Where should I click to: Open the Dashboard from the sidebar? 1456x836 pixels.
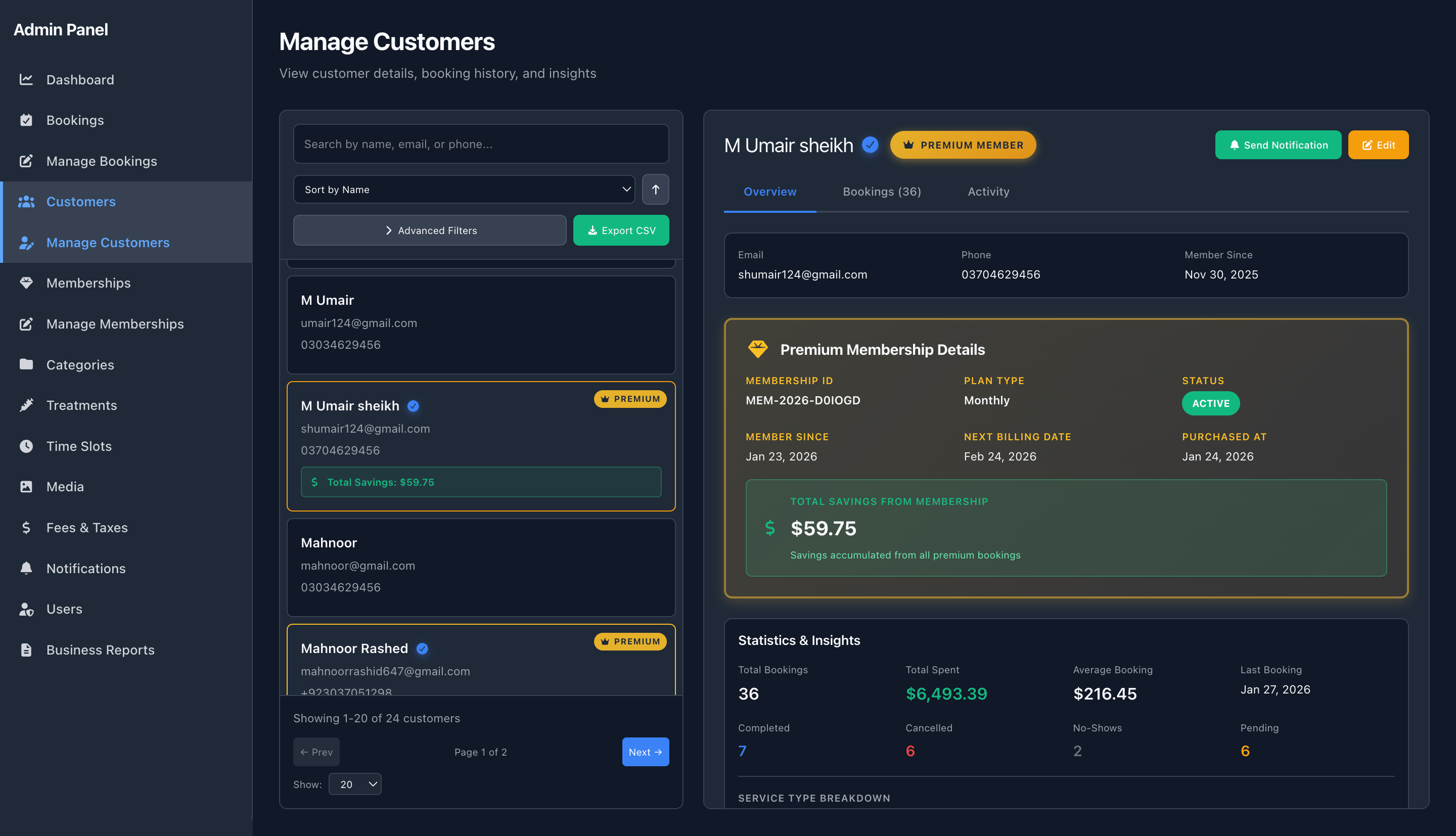80,79
